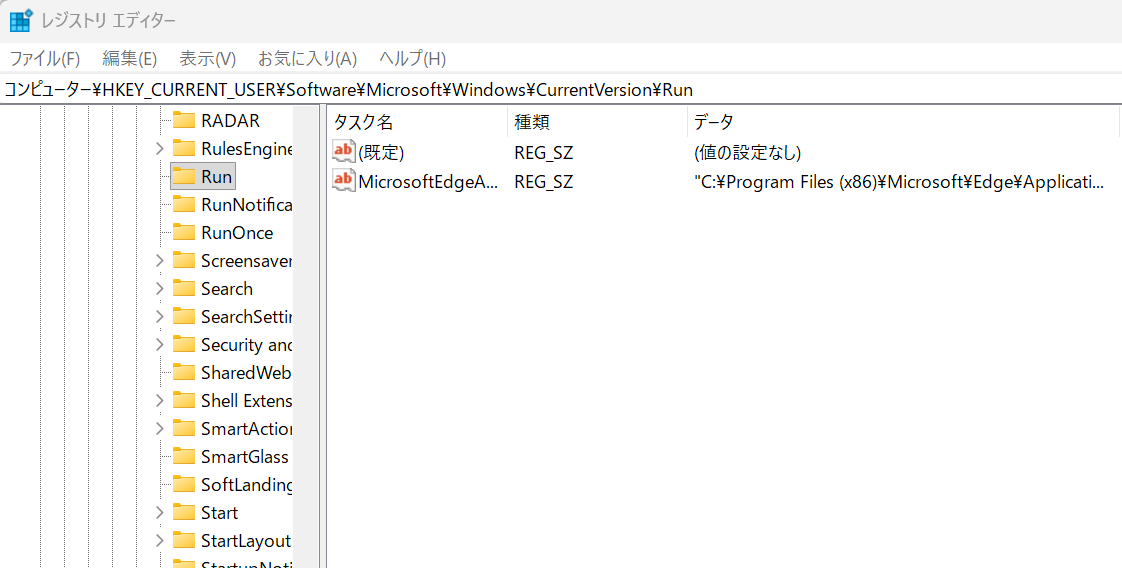This screenshot has width=1122, height=568.
Task: Click the Edge Program Files path data cell
Action: (899, 182)
